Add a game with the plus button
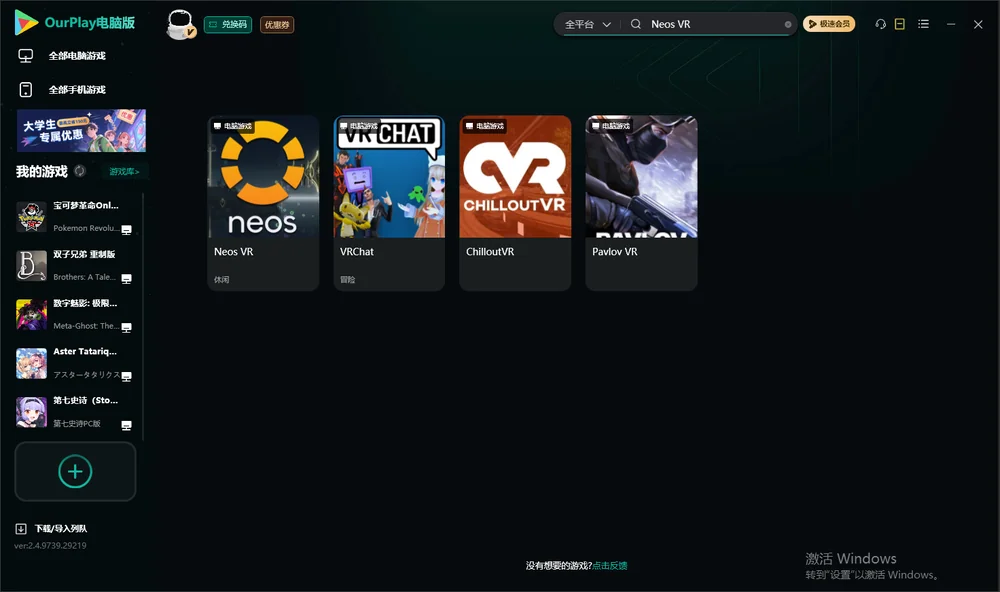This screenshot has height=592, width=1000. pos(75,471)
